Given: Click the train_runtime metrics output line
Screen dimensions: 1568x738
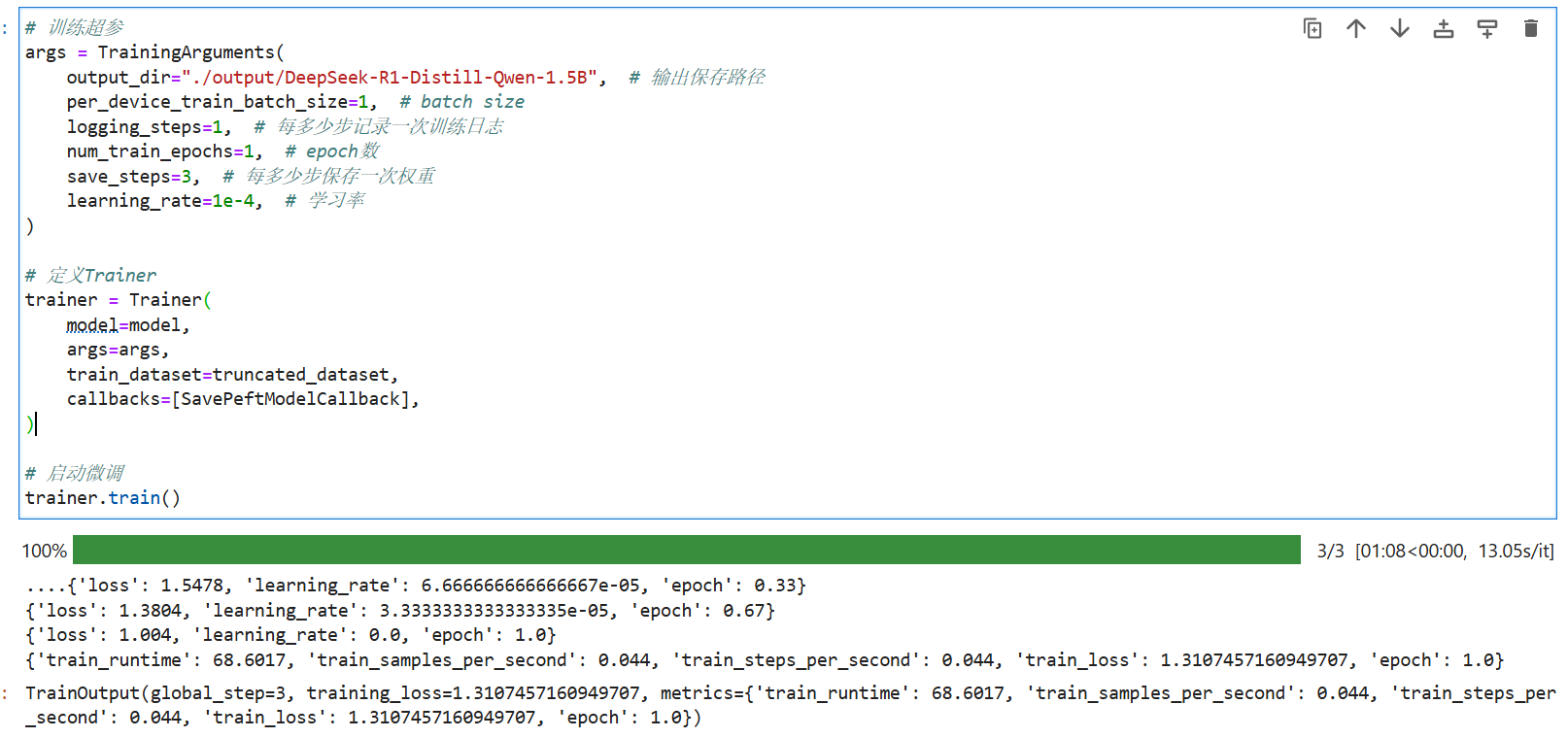Looking at the screenshot, I should [764, 660].
